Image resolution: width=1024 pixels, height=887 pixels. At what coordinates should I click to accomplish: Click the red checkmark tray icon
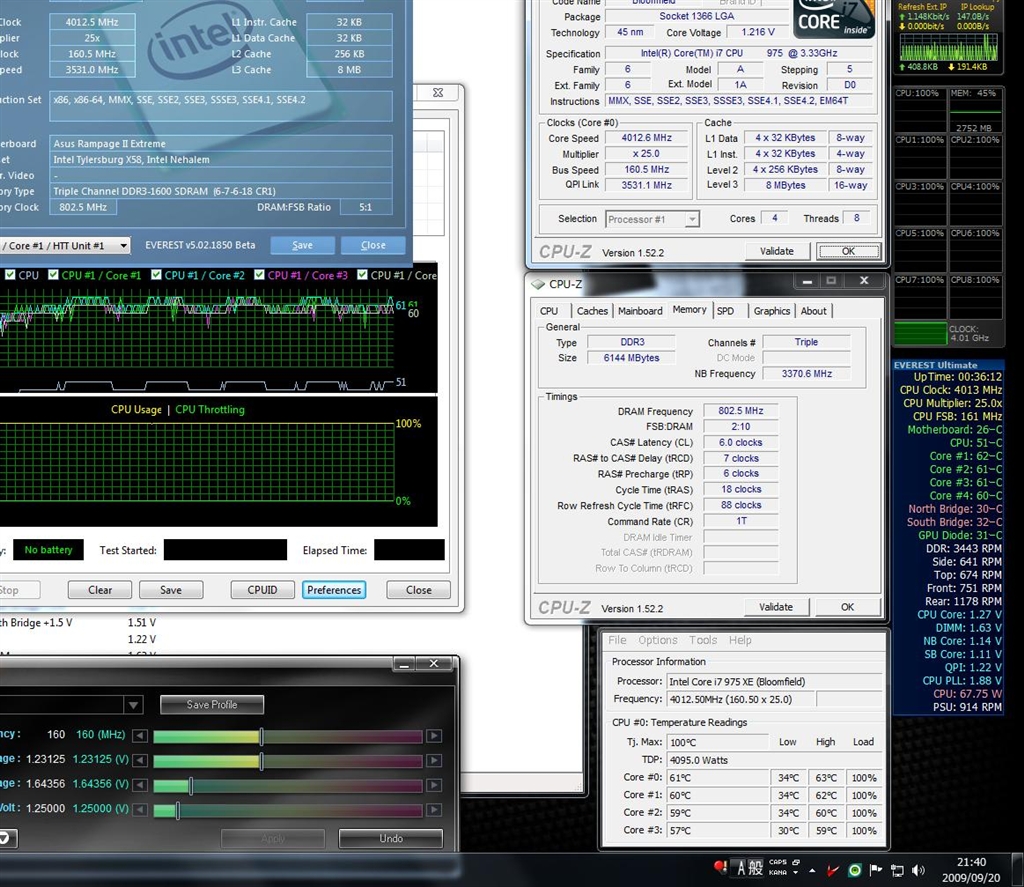(x=831, y=870)
